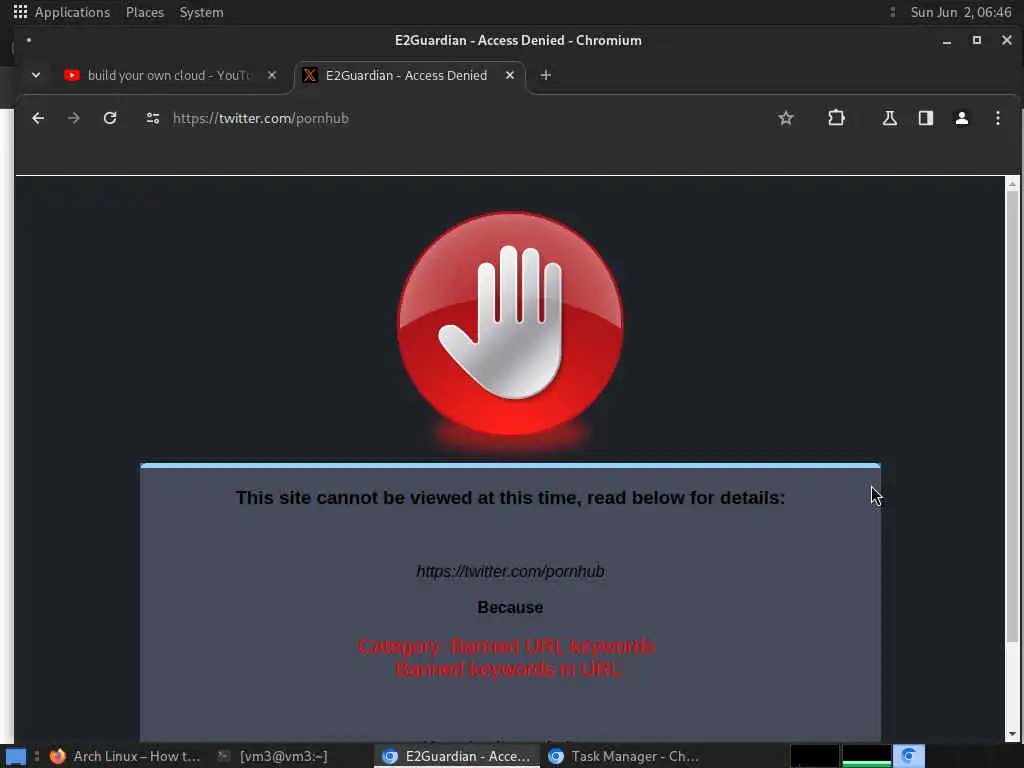This screenshot has height=768, width=1024.
Task: Click the clock showing Sun Jun 2
Action: click(x=961, y=12)
